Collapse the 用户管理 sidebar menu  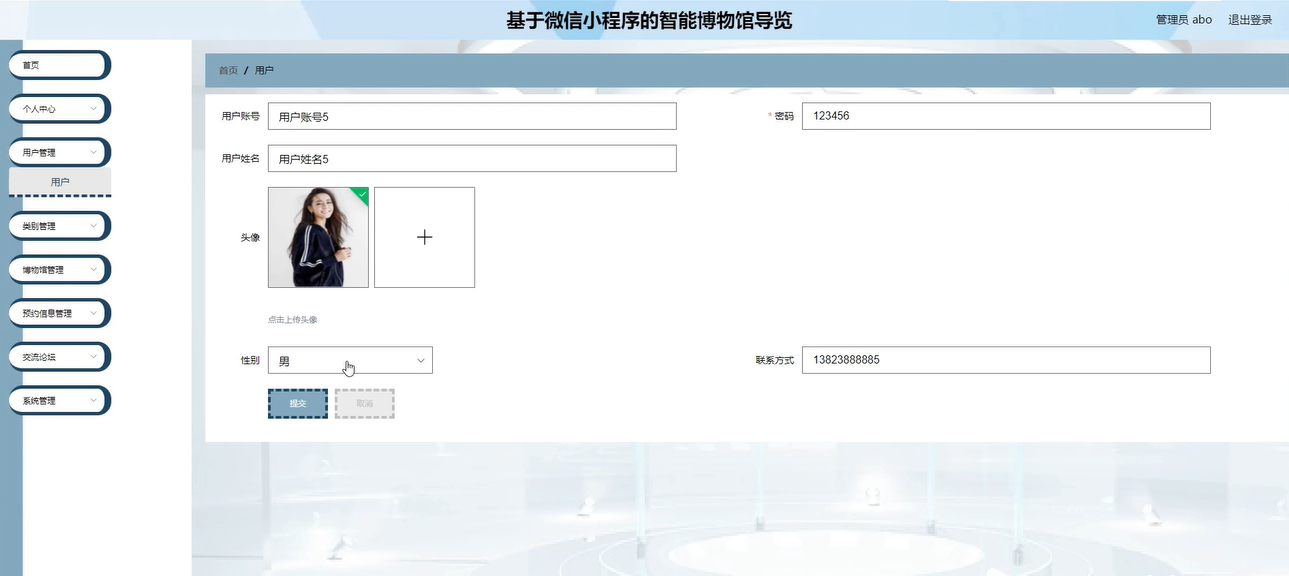[x=59, y=153]
